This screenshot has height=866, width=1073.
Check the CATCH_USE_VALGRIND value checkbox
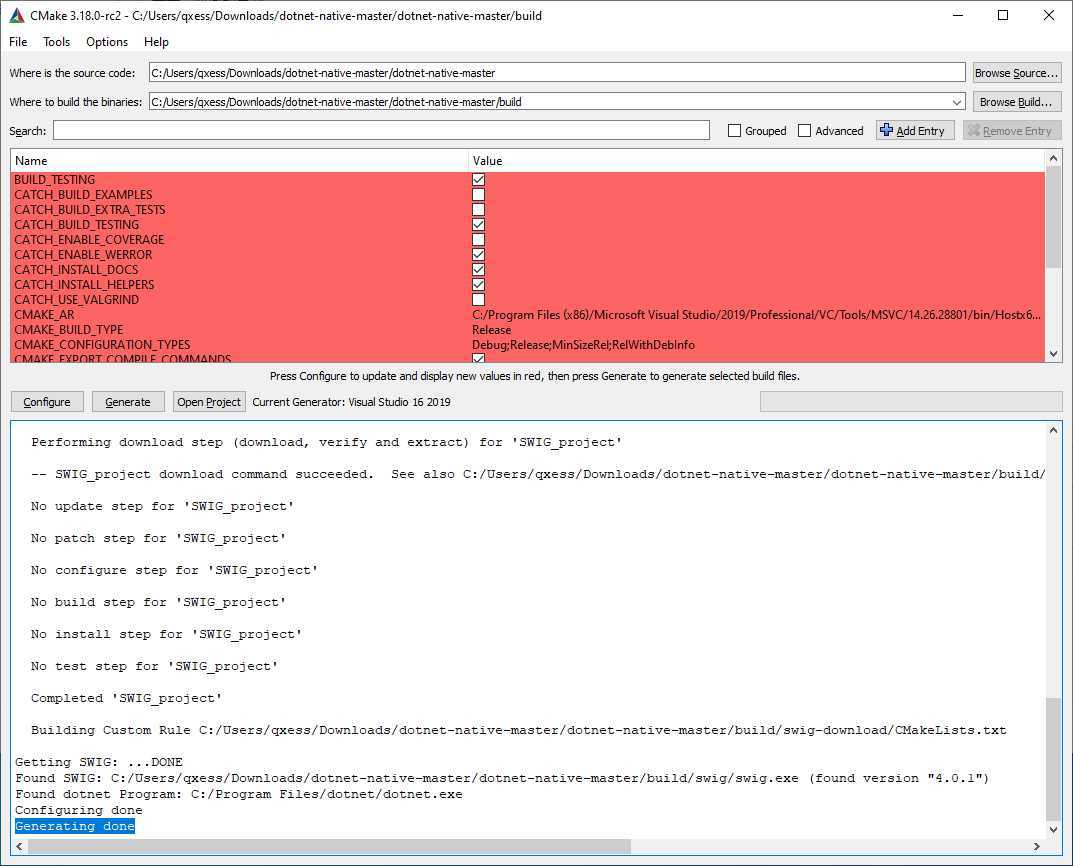478,300
